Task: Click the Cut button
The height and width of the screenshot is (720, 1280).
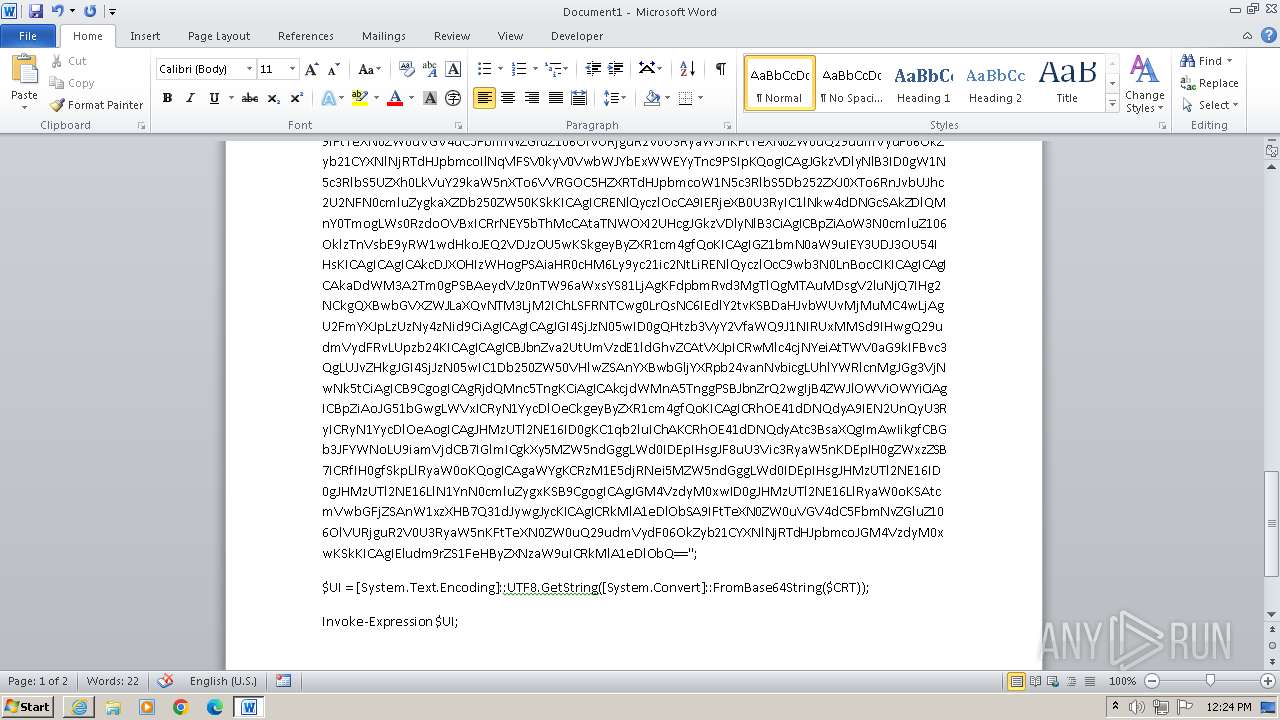Action: click(x=68, y=61)
